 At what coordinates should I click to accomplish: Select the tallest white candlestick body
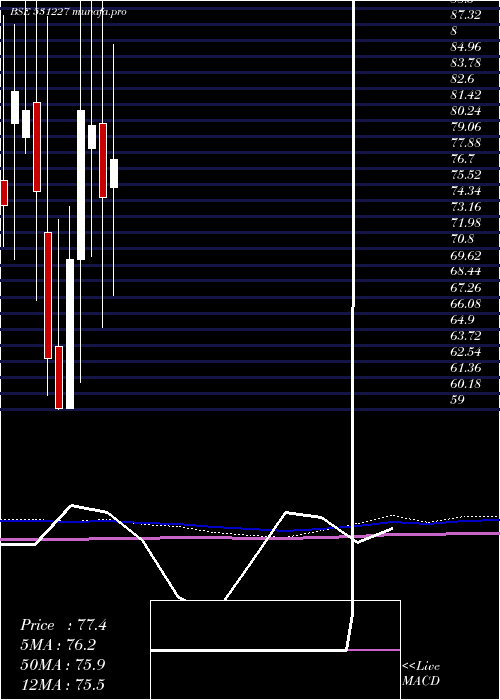click(81, 185)
